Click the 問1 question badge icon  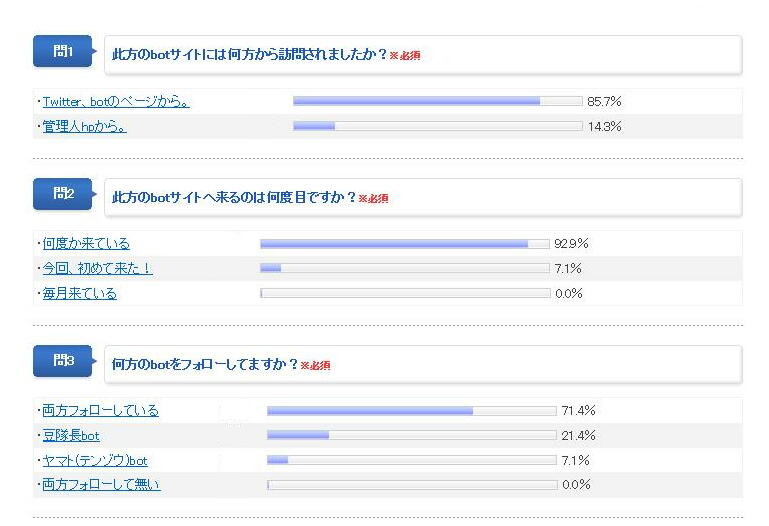click(x=62, y=52)
